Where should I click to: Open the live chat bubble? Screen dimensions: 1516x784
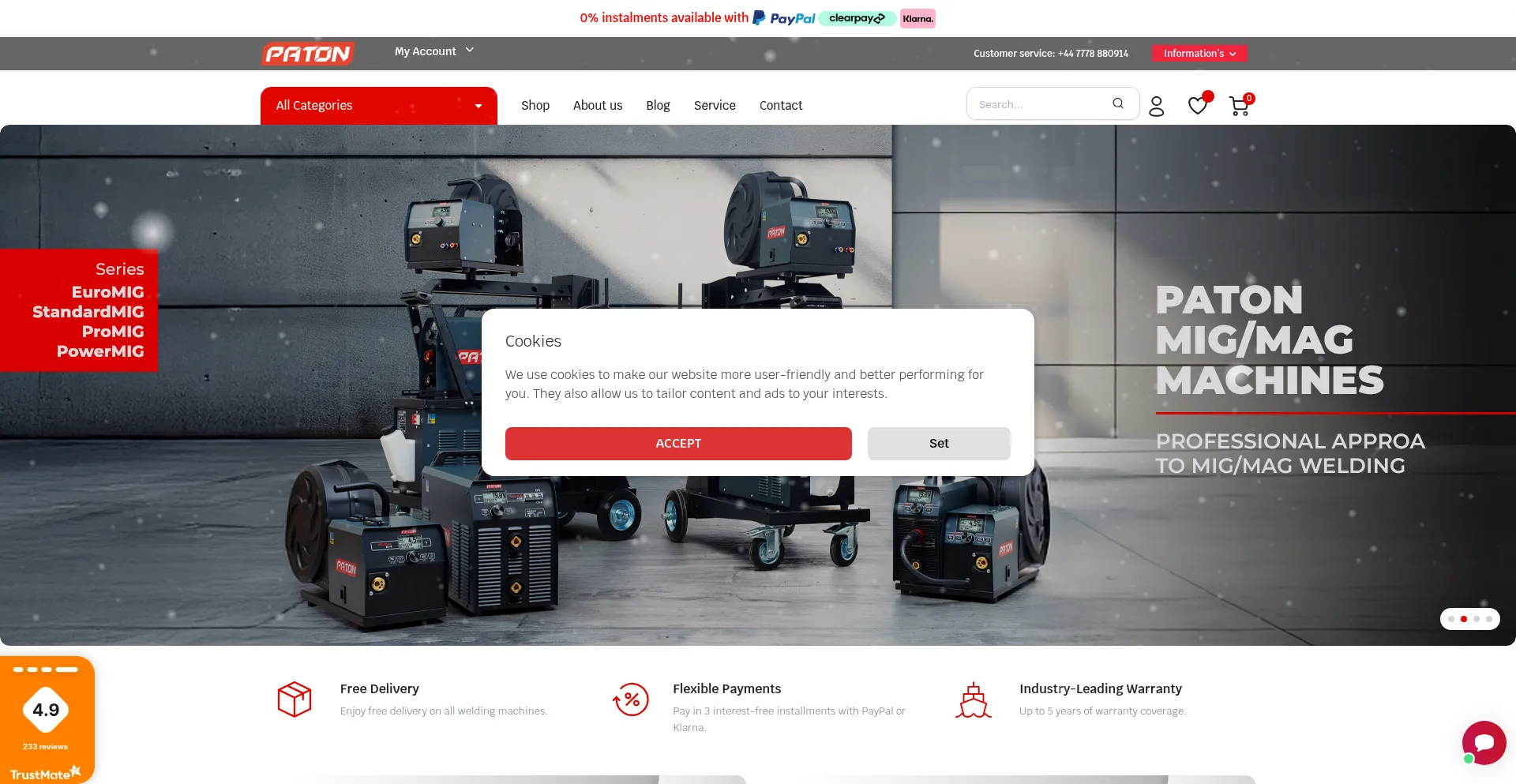click(1484, 742)
